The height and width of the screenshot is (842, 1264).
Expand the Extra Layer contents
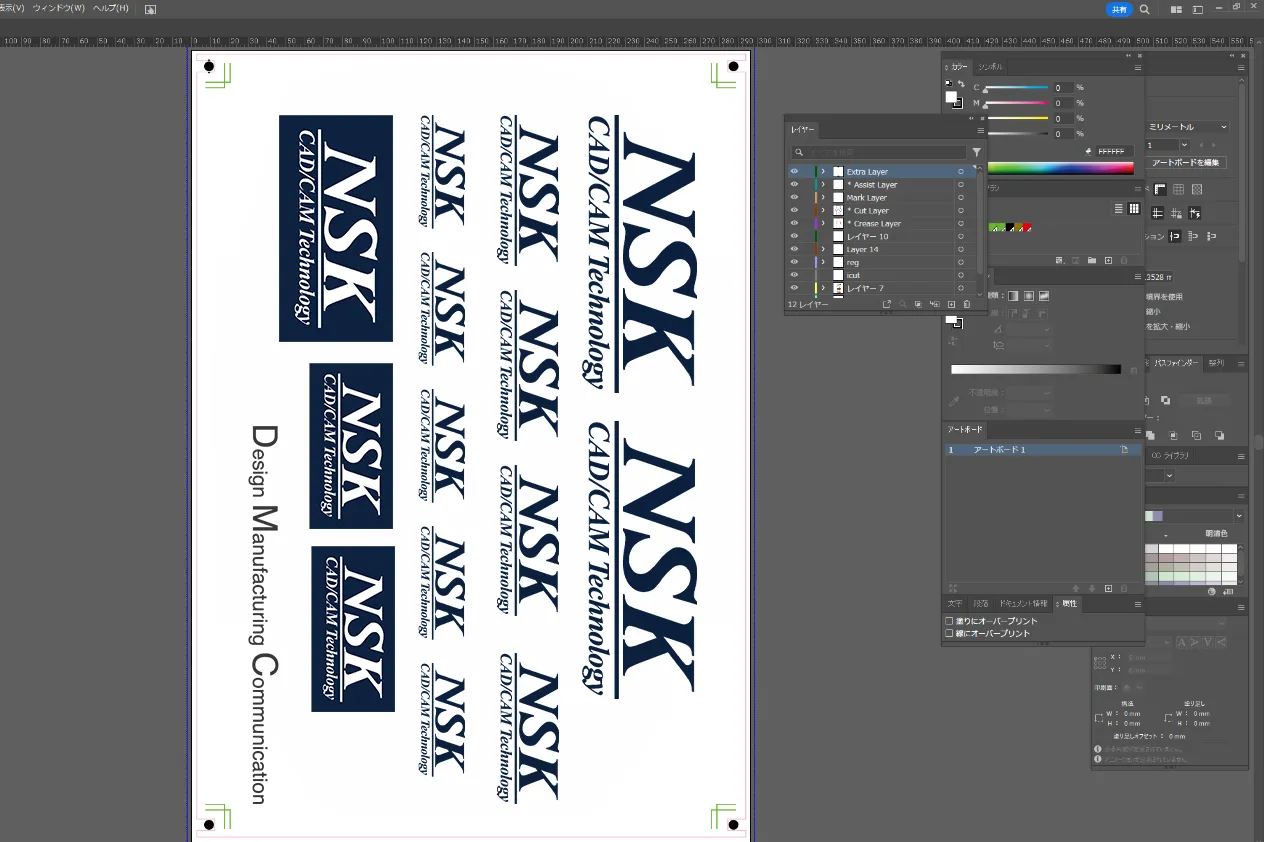(x=823, y=171)
